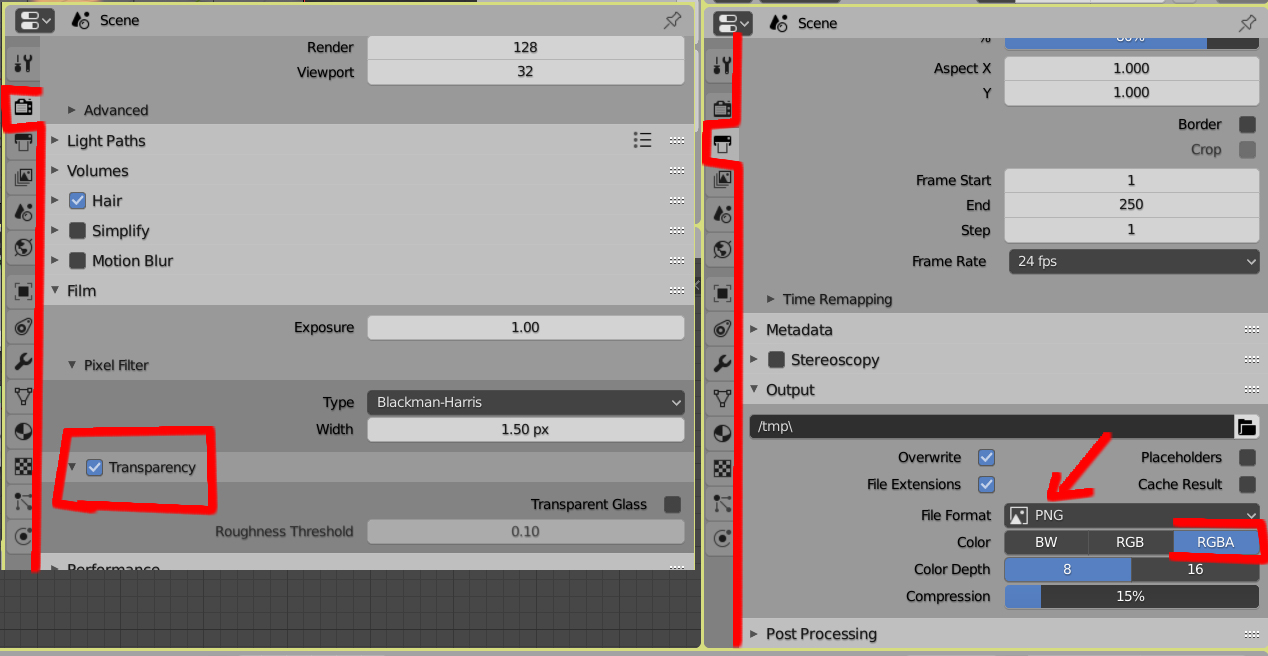Open the Scene tab in left panel
1268x656 pixels.
(x=24, y=212)
